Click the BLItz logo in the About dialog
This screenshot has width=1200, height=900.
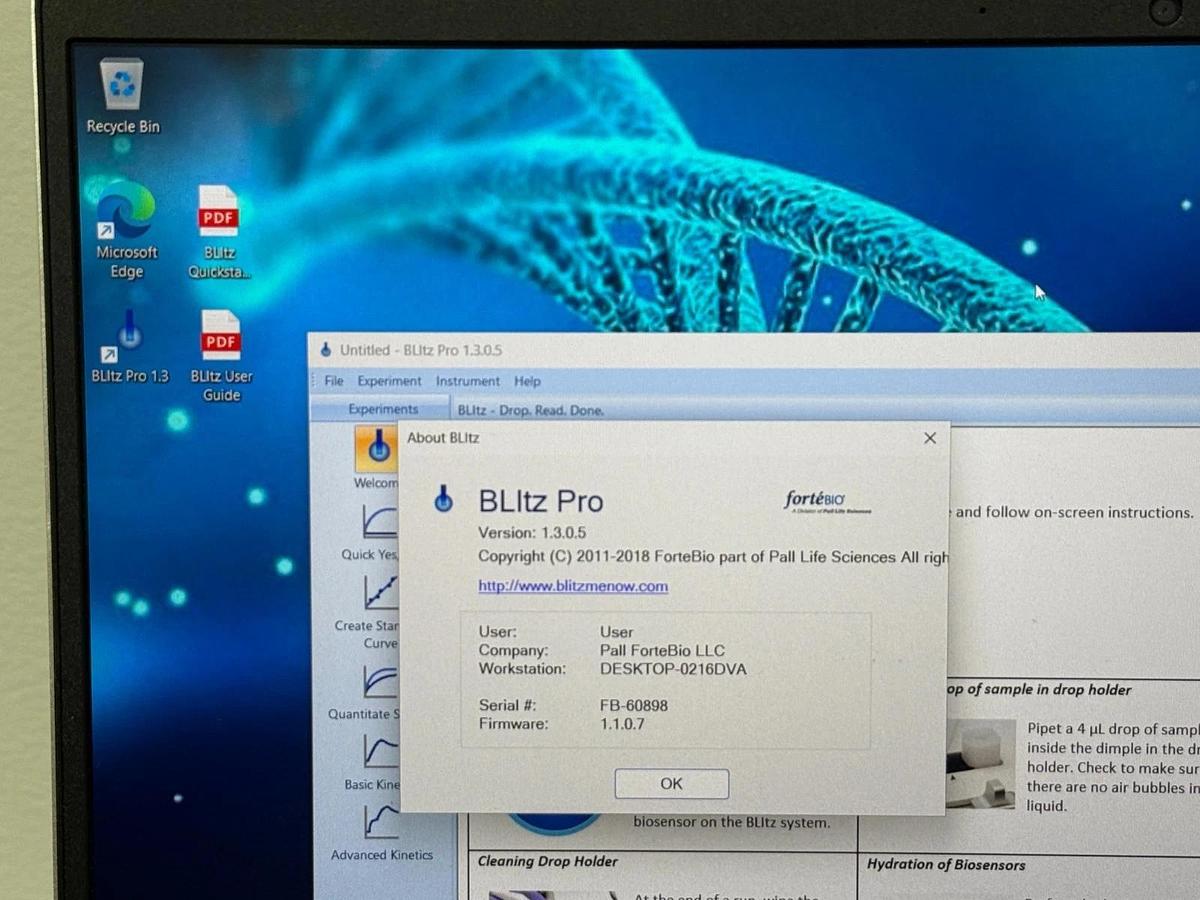[444, 498]
